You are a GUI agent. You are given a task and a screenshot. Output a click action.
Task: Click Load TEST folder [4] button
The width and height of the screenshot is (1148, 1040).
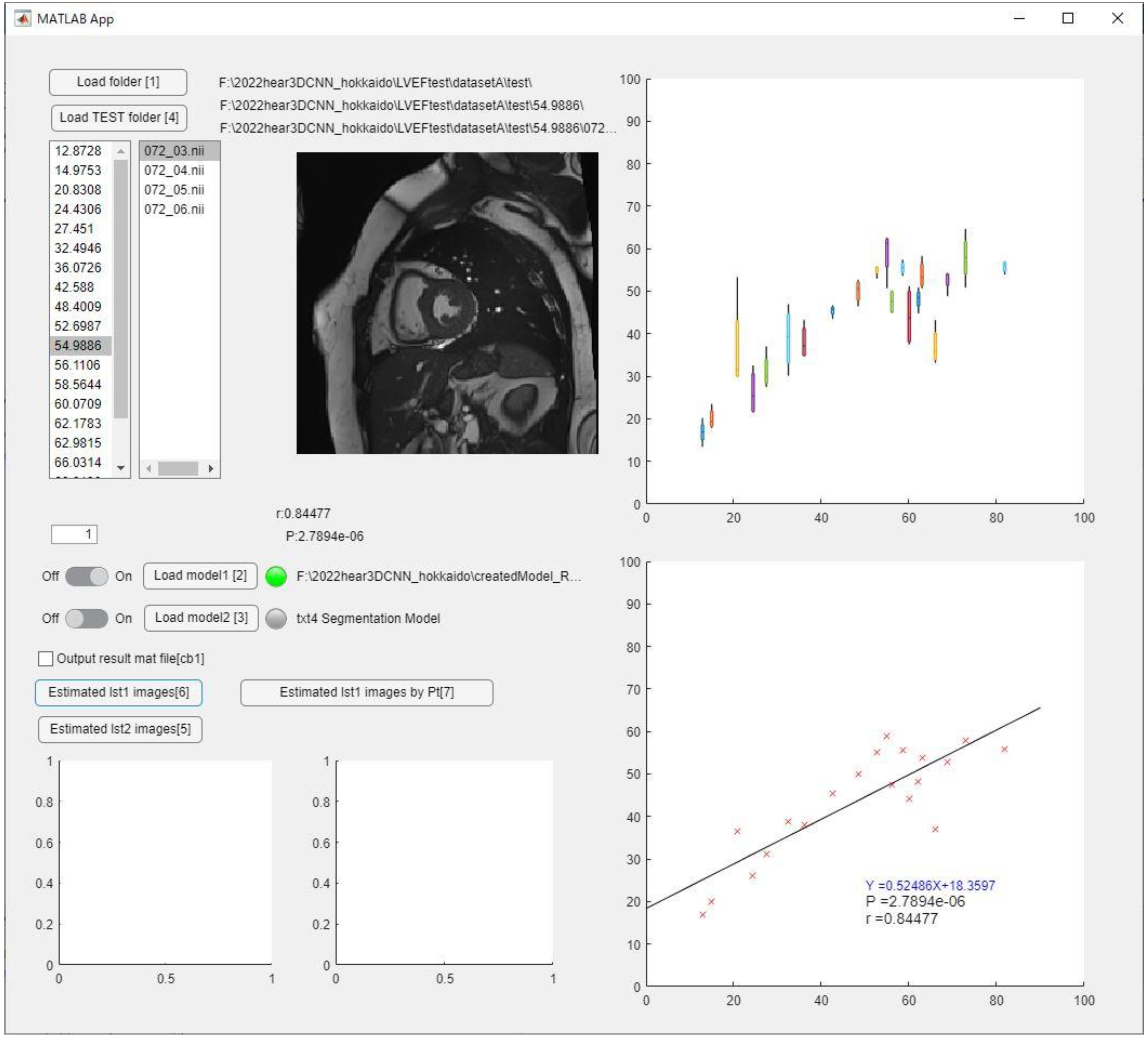coord(119,118)
